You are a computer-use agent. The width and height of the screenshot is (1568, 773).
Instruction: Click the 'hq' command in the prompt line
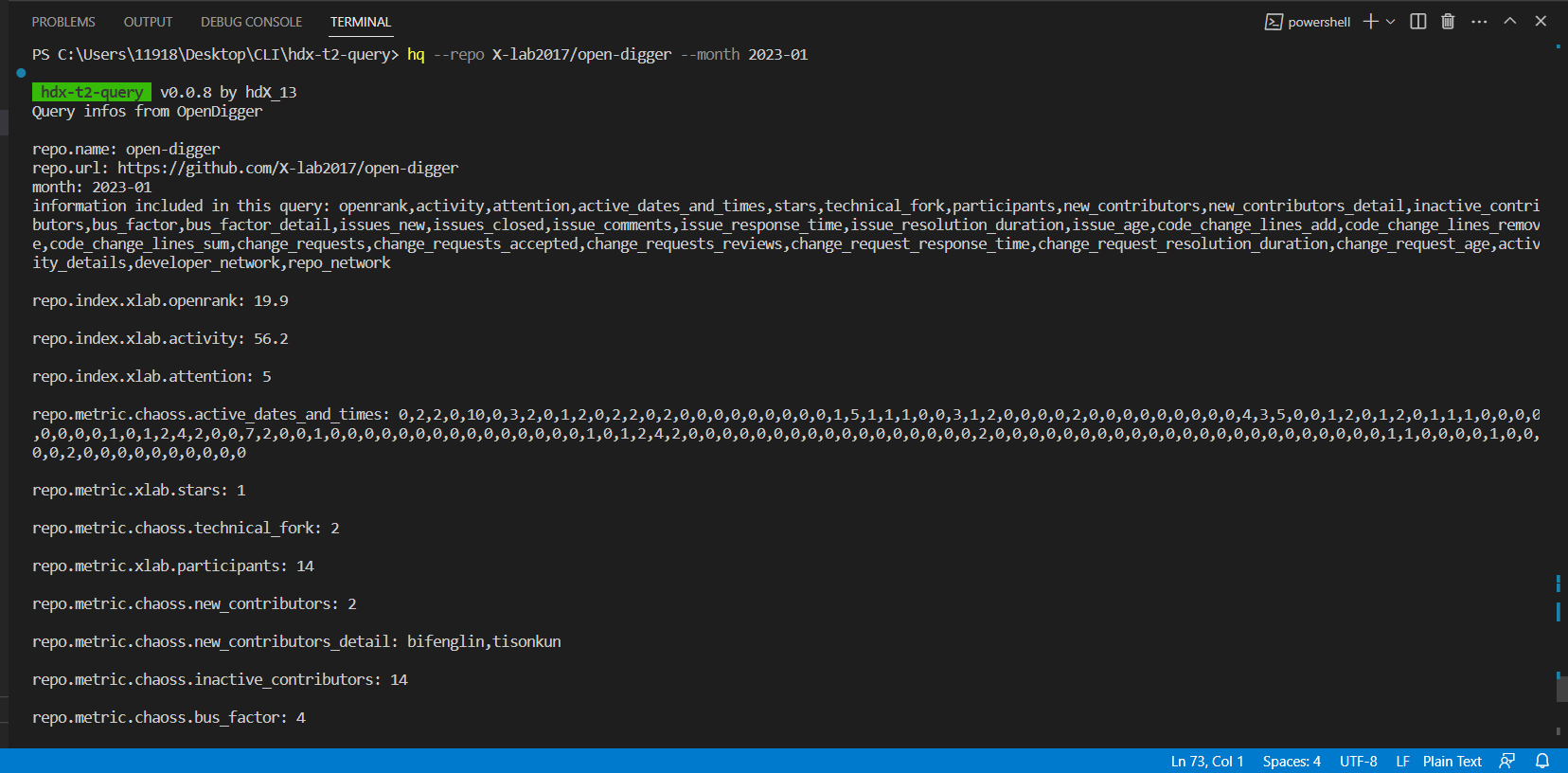416,54
